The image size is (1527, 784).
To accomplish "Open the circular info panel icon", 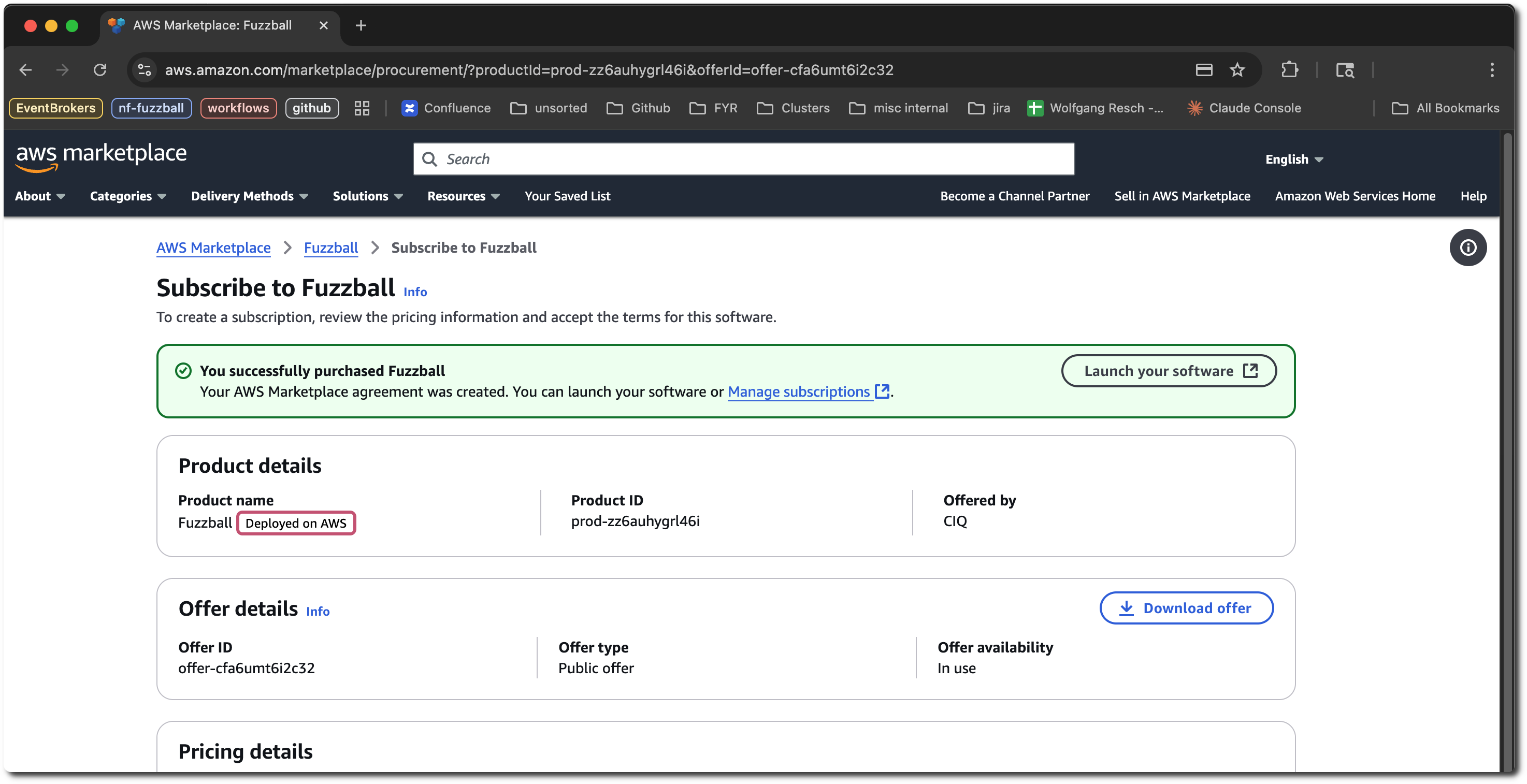I will coord(1468,248).
